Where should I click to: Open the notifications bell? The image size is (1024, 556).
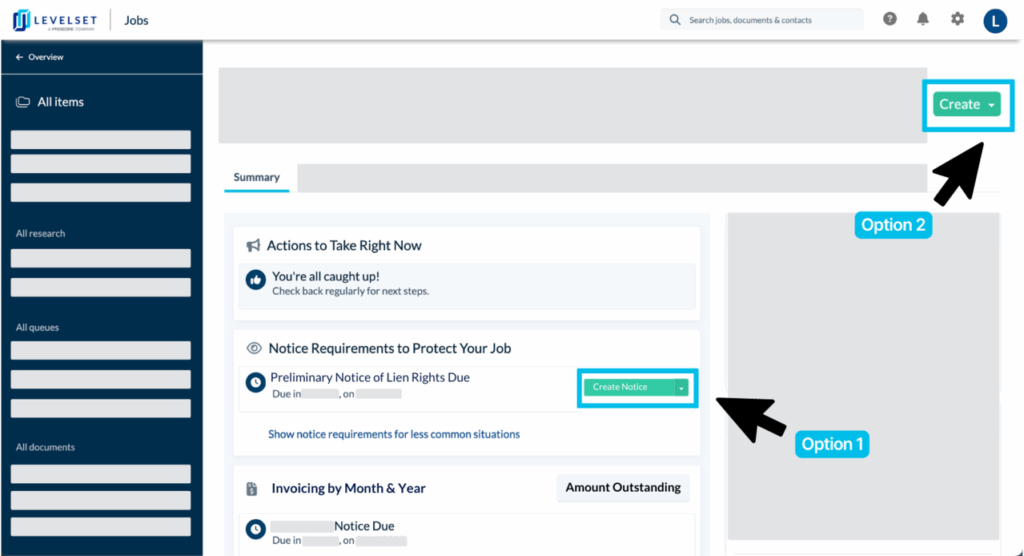(923, 19)
